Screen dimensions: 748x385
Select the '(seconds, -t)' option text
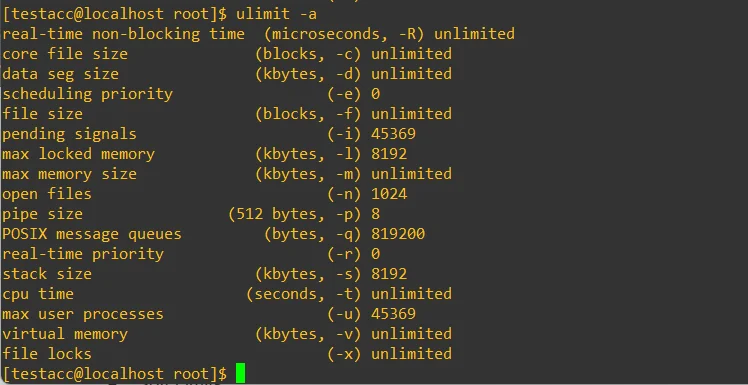304,294
